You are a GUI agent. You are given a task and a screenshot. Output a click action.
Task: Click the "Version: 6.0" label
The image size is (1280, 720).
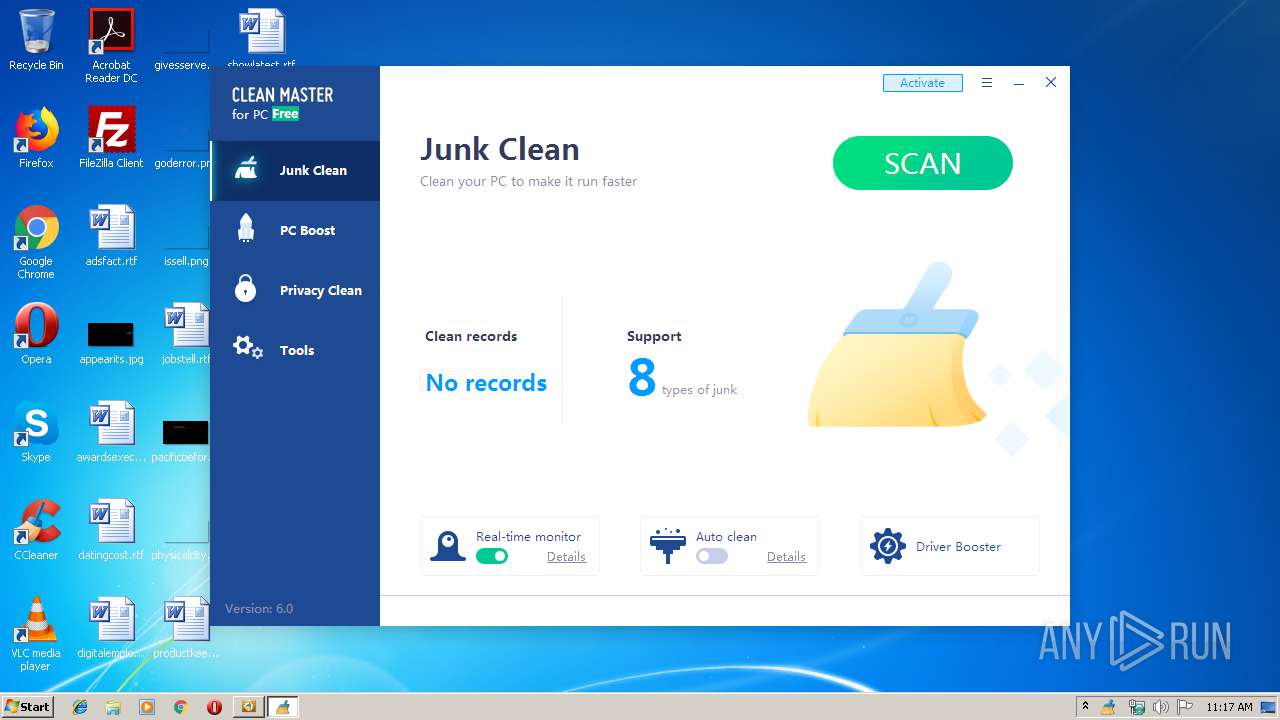coord(259,608)
